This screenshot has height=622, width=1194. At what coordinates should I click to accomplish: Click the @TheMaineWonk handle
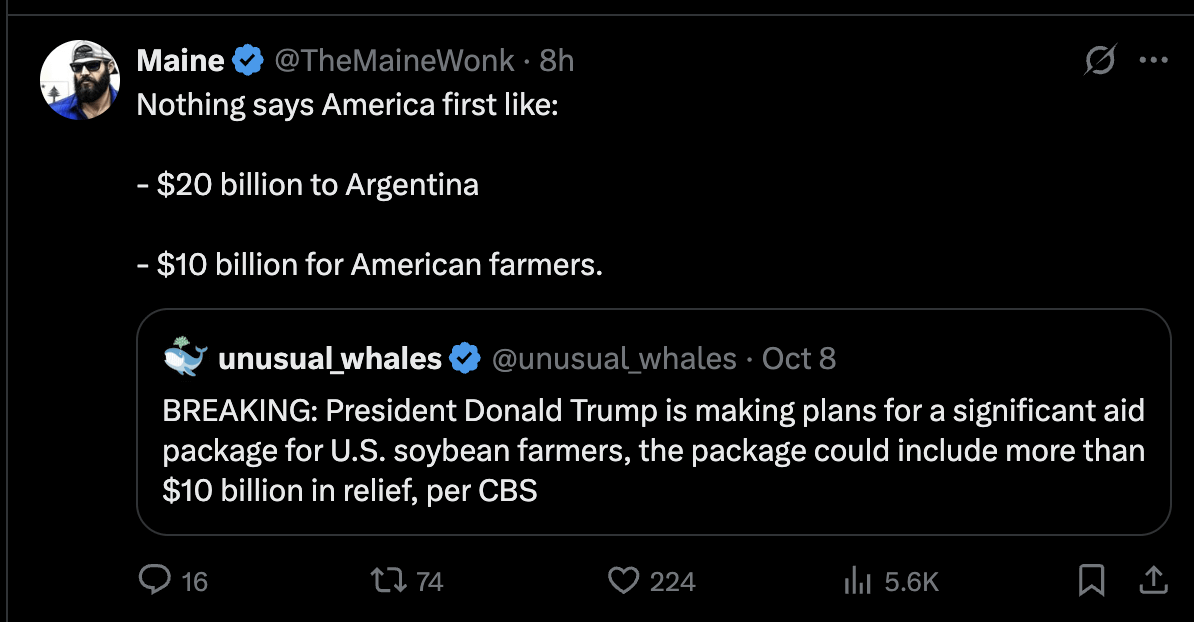396,61
